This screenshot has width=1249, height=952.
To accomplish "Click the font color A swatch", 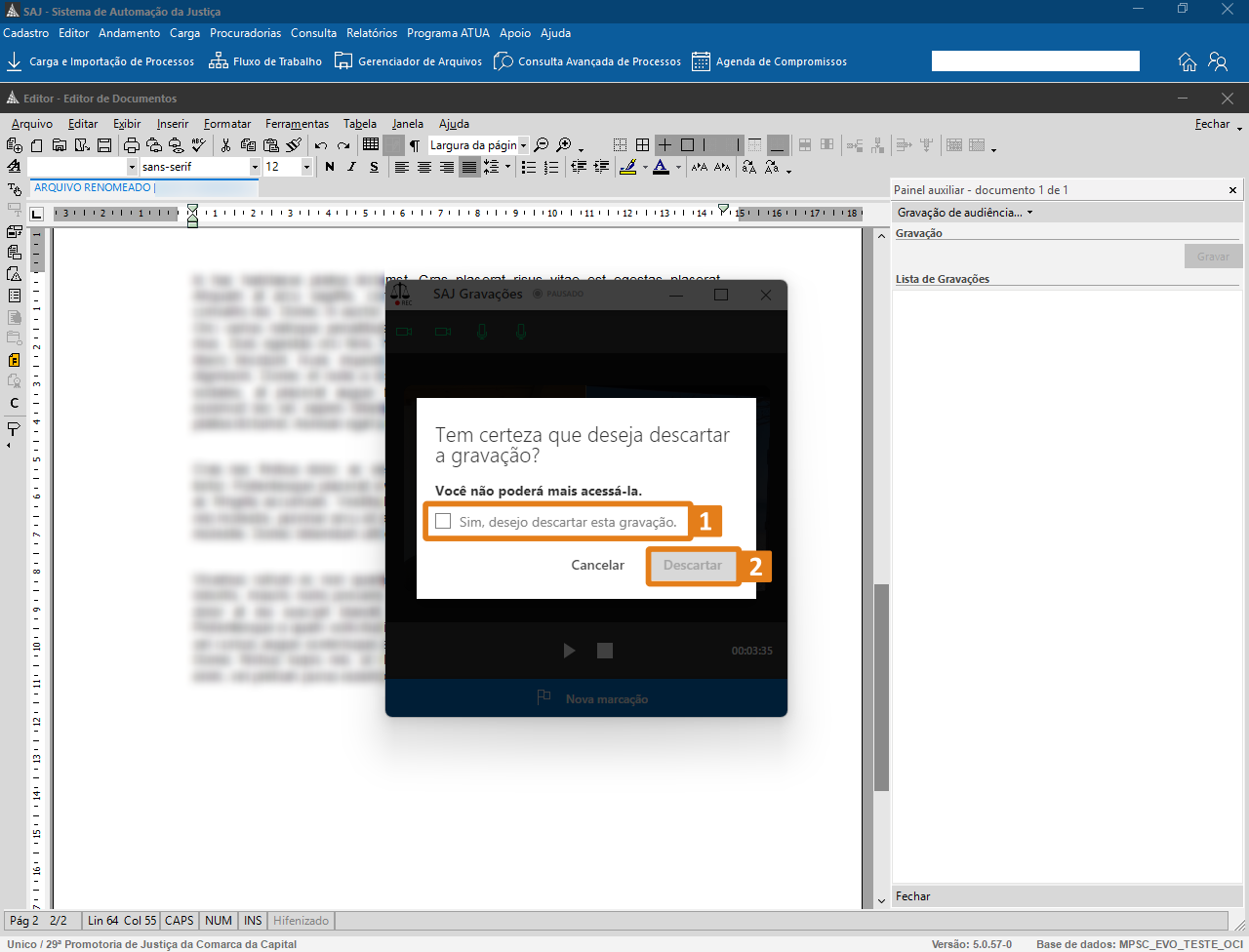I will point(661,167).
